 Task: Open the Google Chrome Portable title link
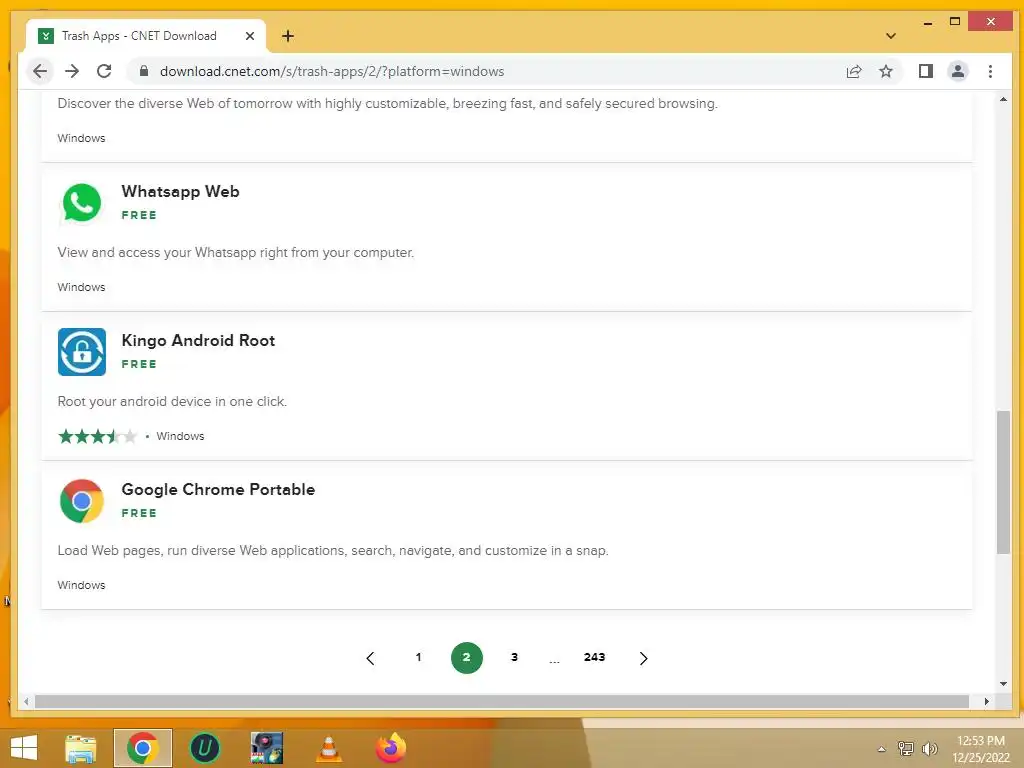coord(218,489)
